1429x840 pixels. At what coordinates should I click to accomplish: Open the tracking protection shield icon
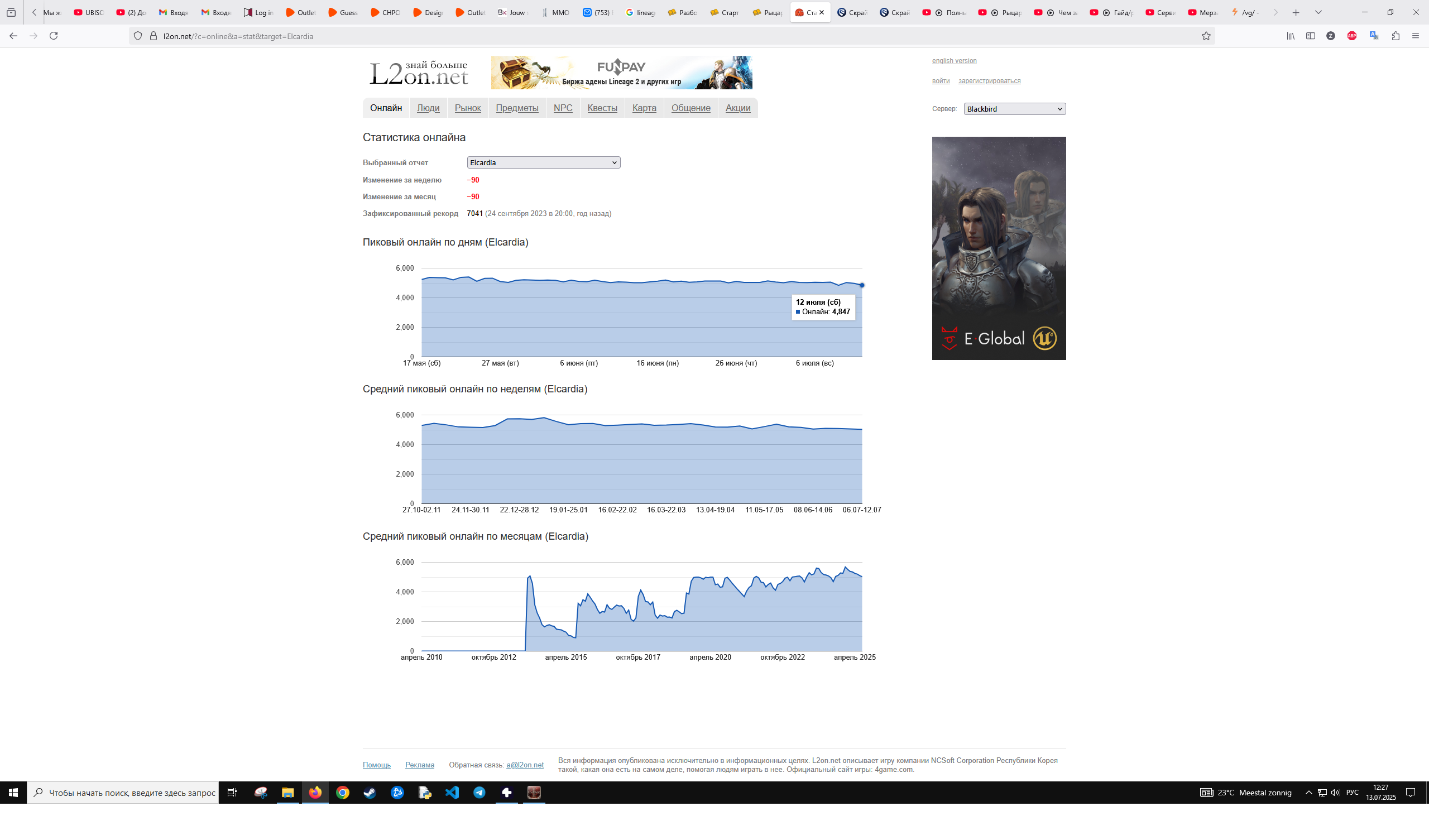pos(138,36)
